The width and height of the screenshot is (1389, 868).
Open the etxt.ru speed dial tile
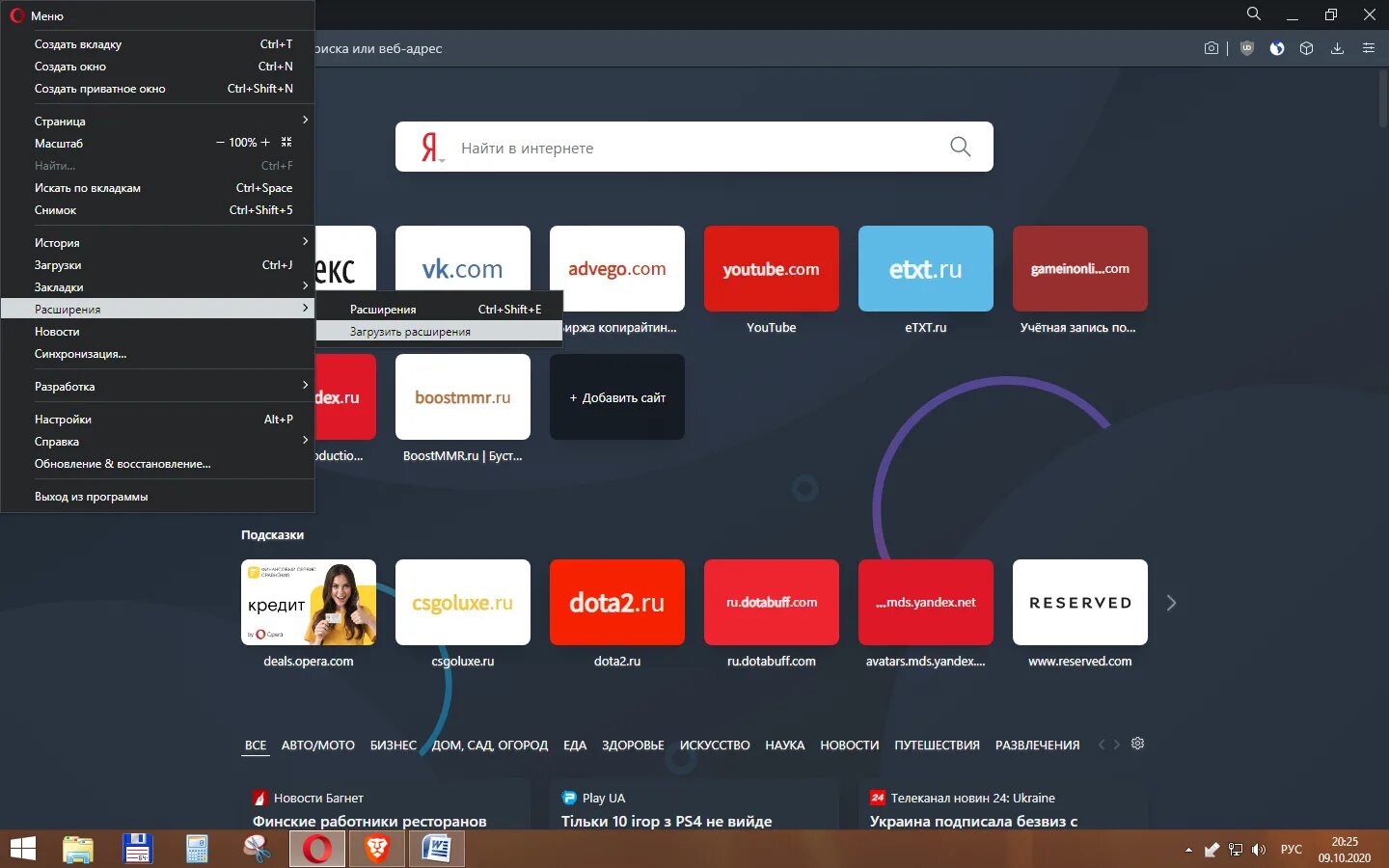coord(926,268)
